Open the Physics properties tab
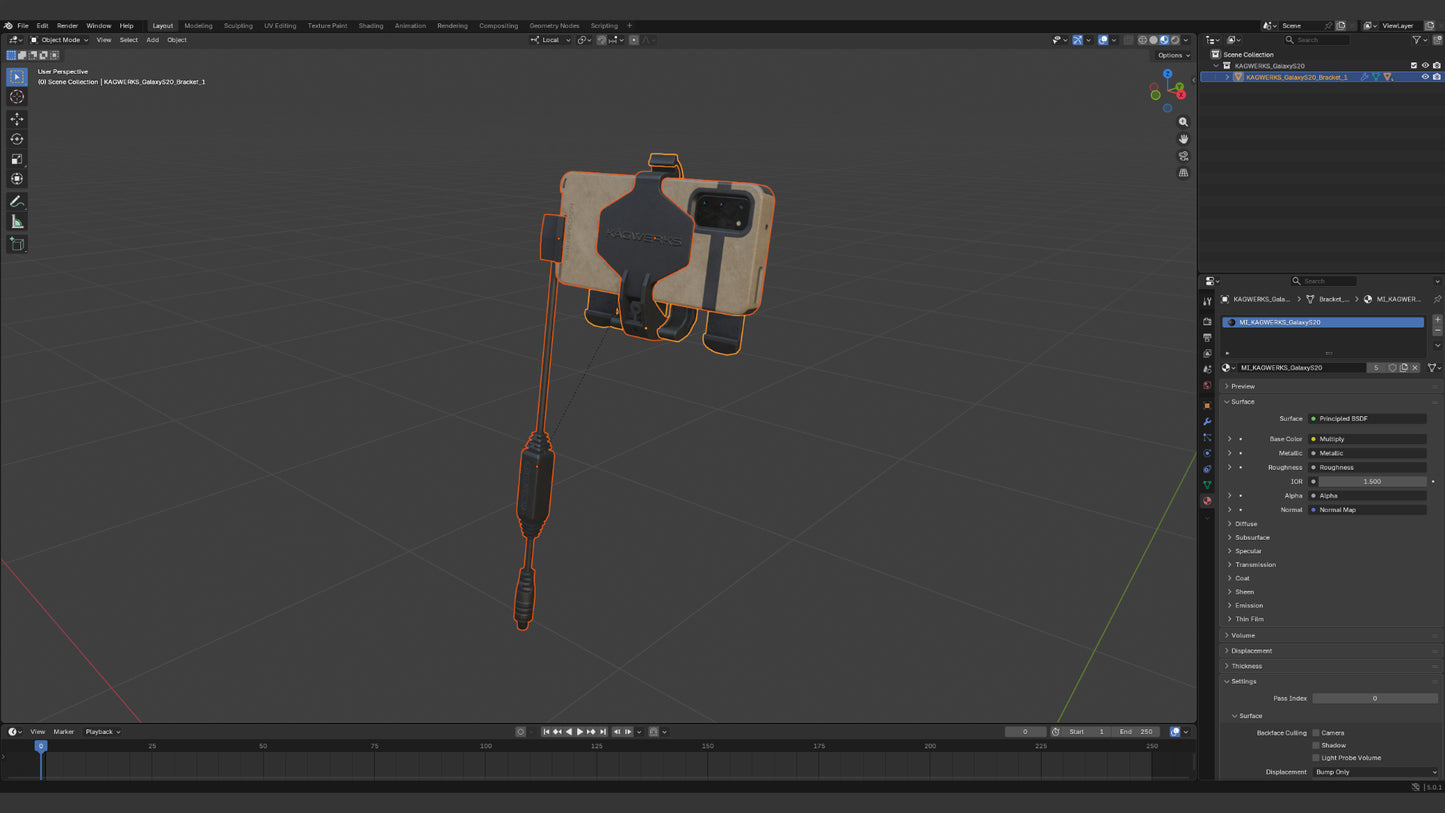 coord(1207,454)
